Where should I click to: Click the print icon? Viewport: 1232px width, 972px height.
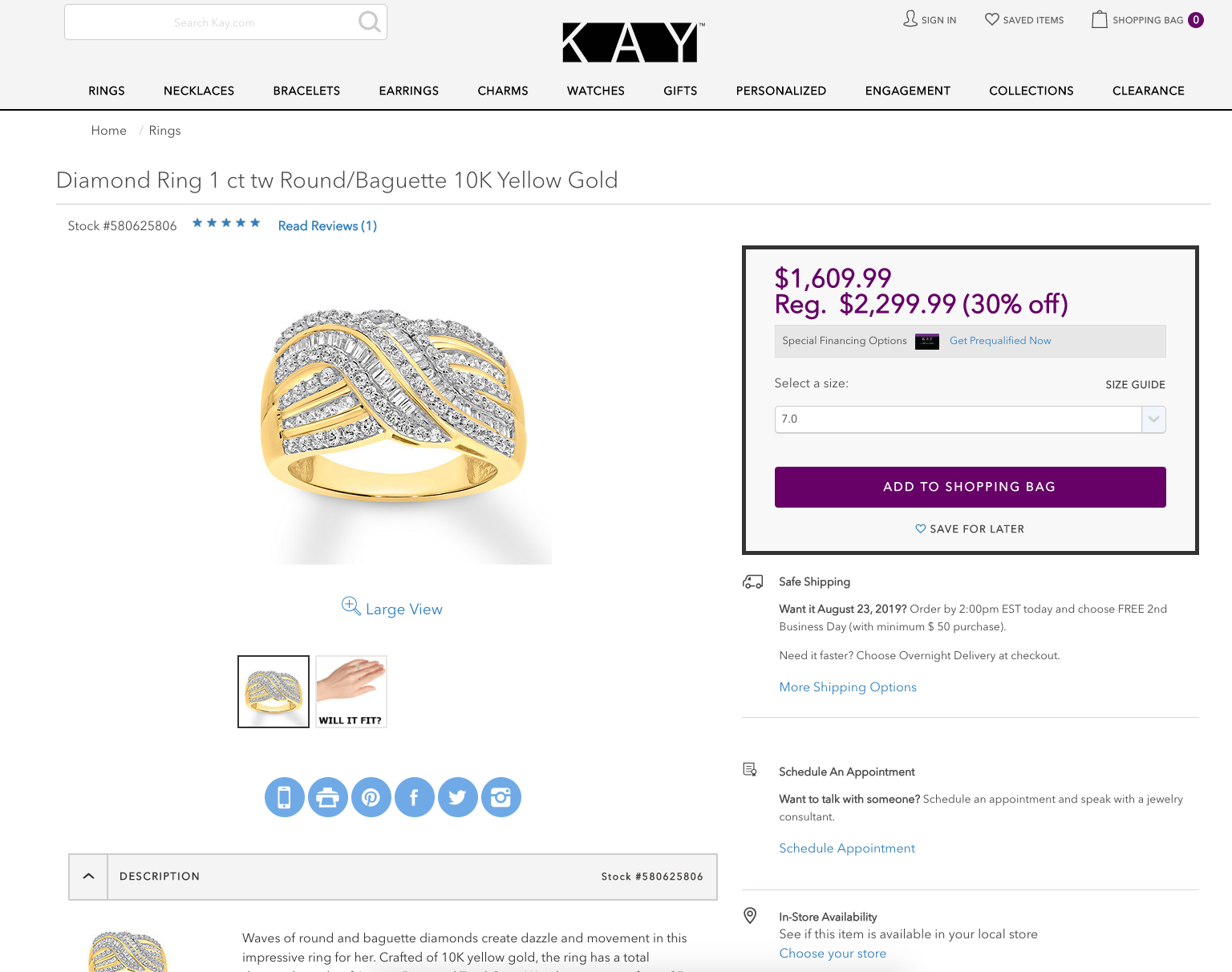327,797
